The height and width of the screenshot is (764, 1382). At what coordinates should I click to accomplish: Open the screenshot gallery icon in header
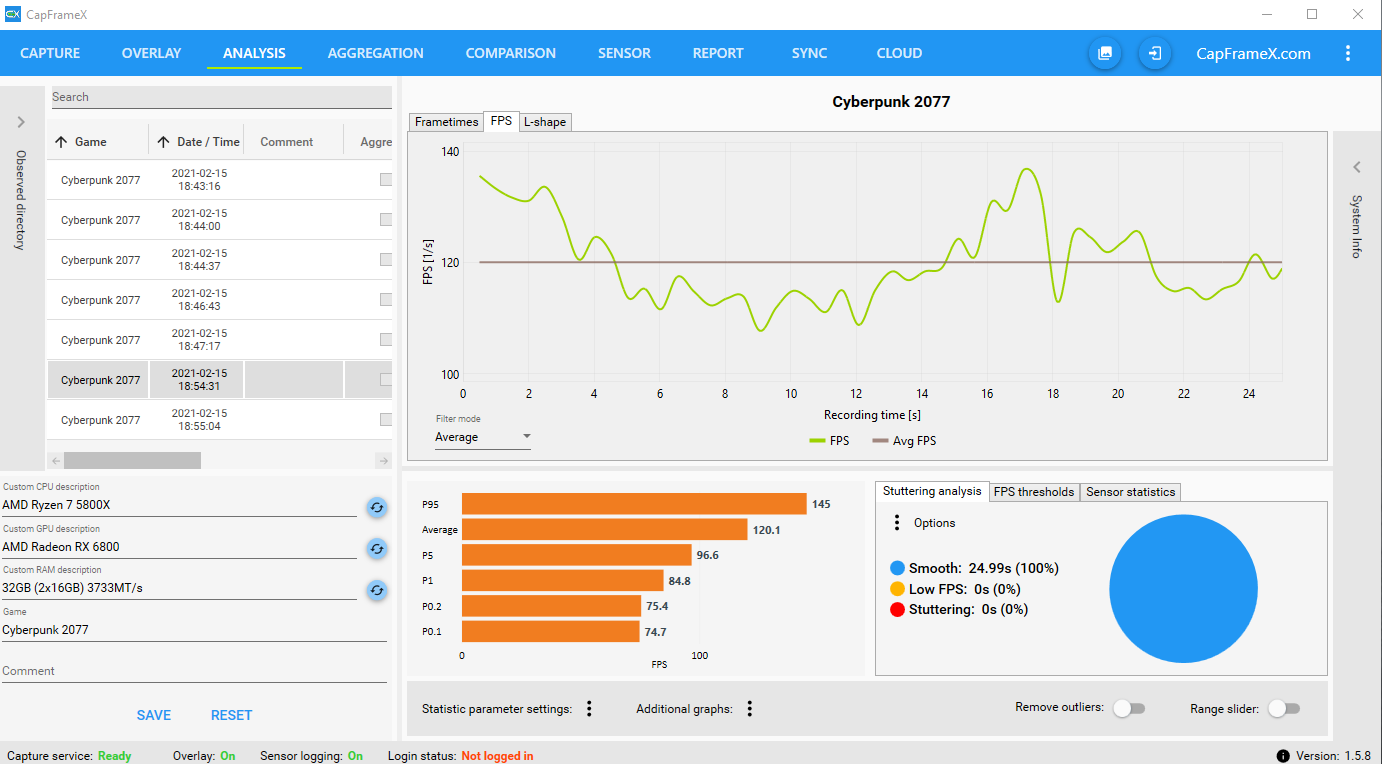tap(1105, 53)
